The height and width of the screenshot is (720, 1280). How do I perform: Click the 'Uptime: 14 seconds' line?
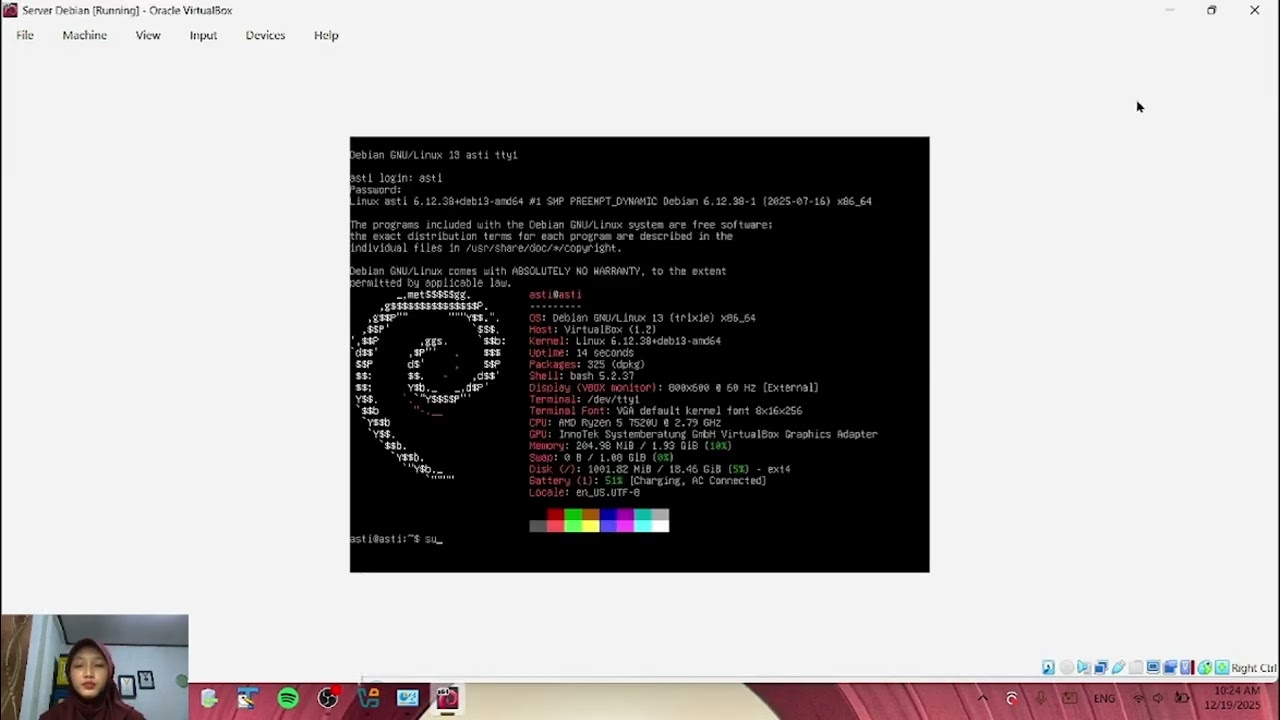581,353
